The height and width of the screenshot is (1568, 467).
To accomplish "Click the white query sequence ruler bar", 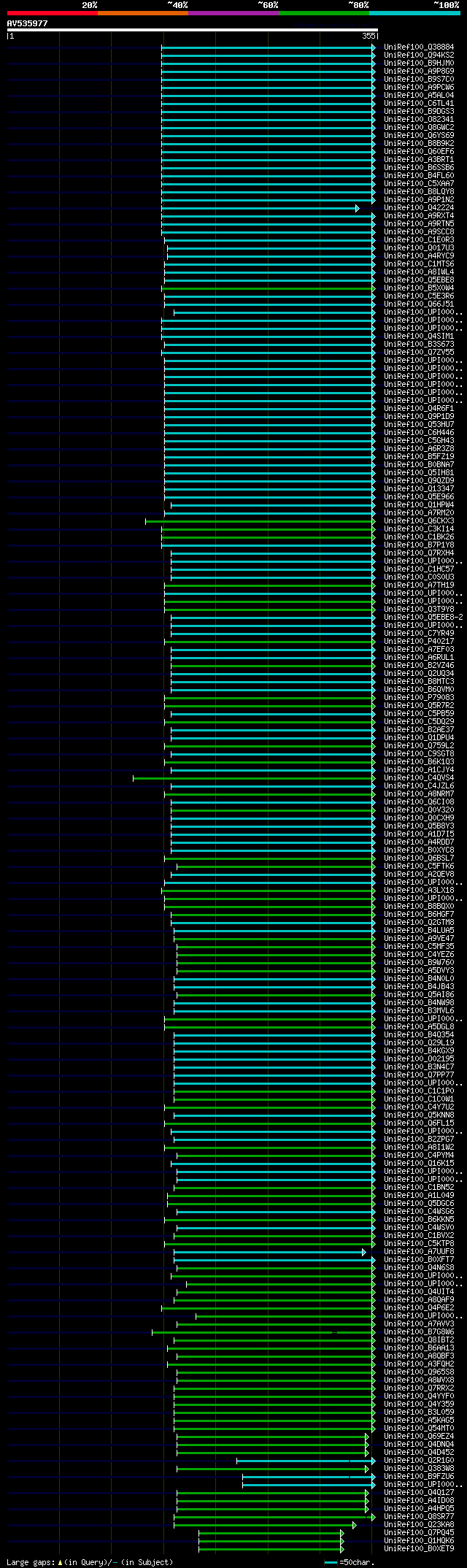I will [x=192, y=30].
